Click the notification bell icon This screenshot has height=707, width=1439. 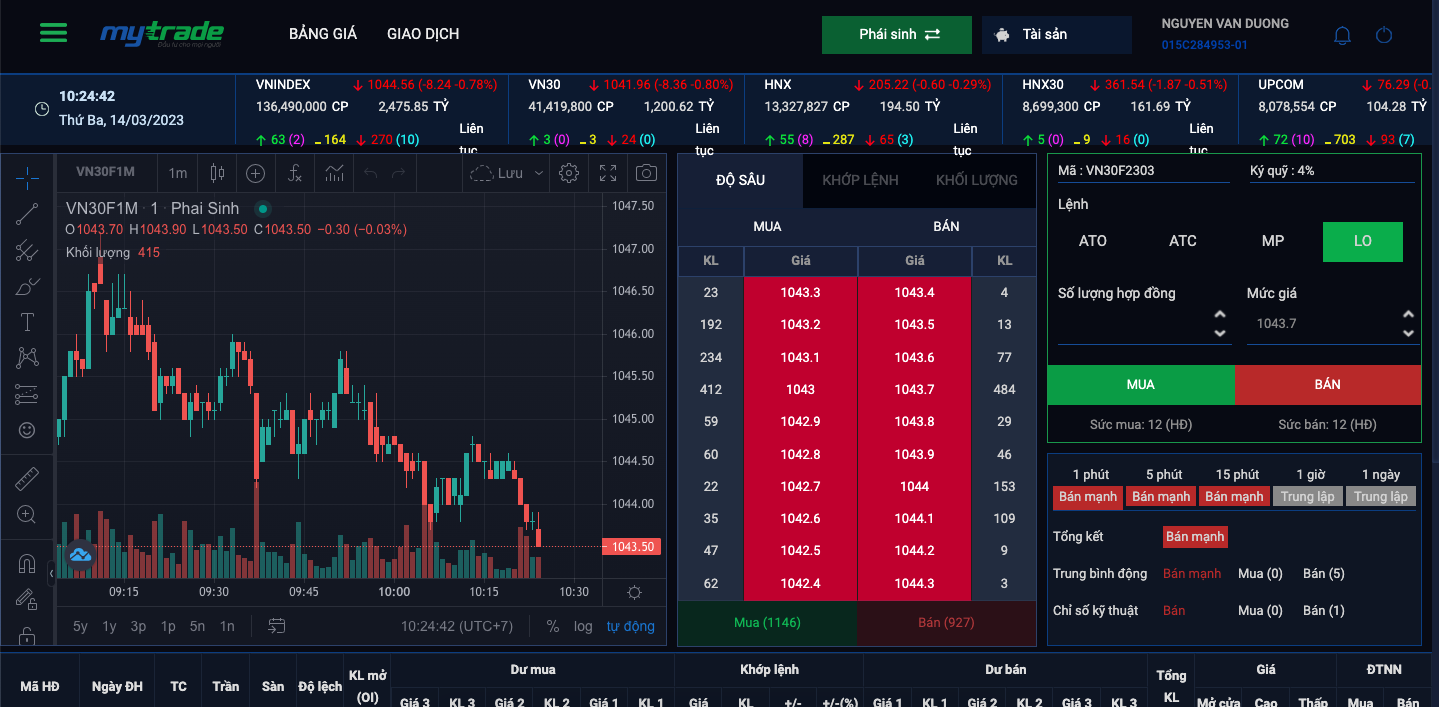(1342, 36)
